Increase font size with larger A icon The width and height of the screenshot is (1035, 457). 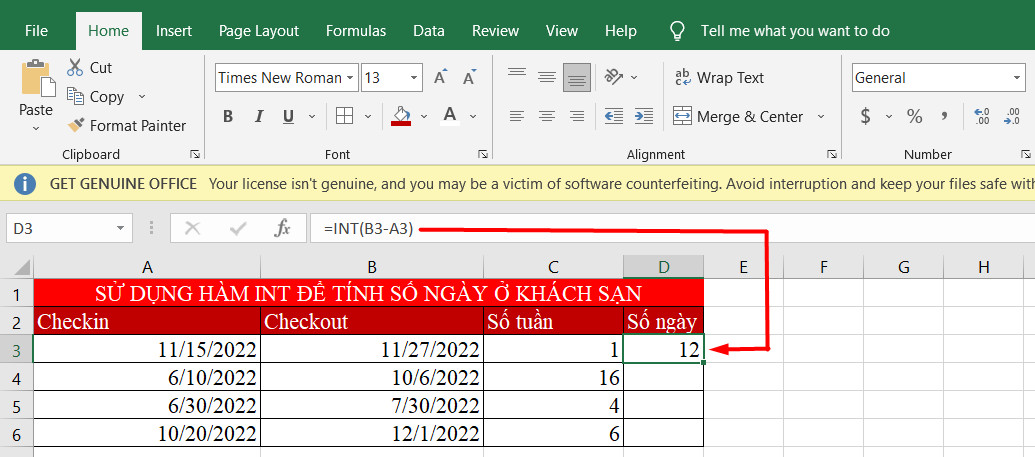441,77
